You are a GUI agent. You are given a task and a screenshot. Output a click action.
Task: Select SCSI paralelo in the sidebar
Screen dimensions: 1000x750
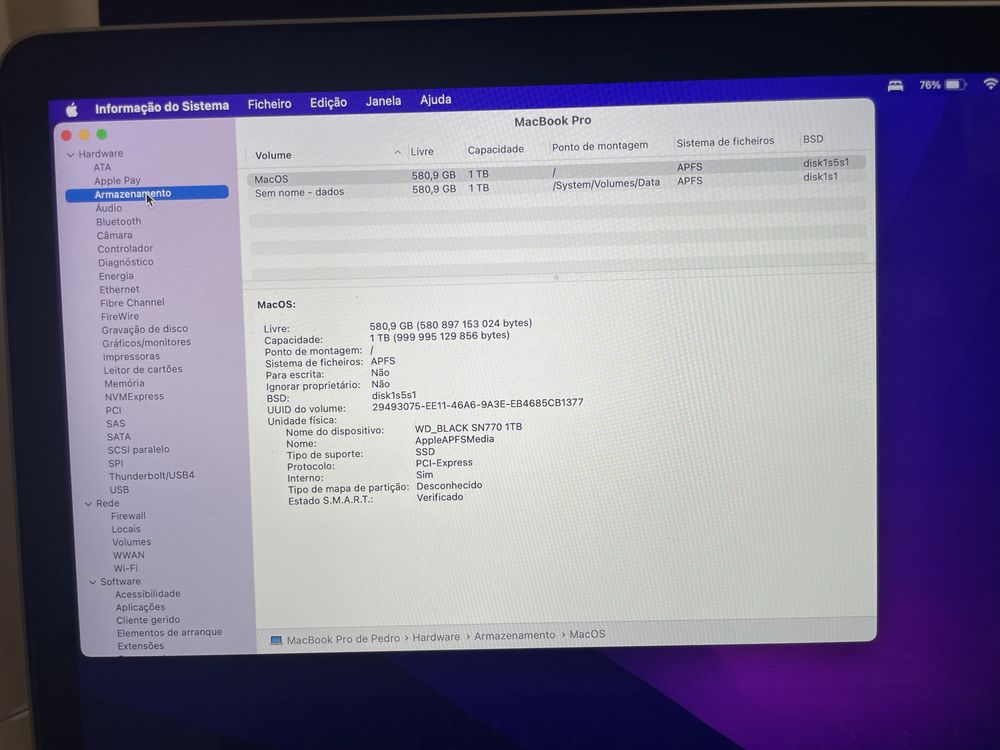click(138, 450)
